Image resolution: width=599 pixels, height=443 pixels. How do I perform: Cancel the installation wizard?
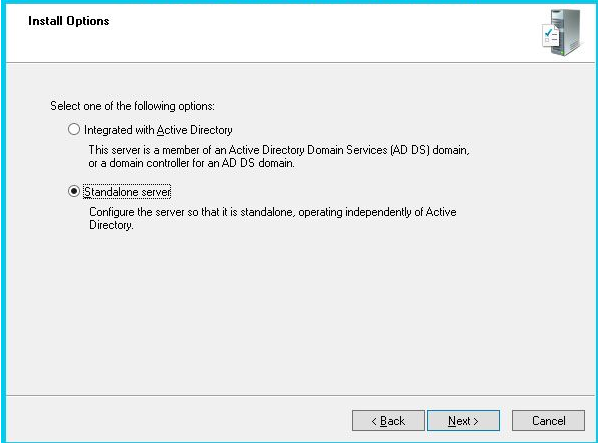coord(548,420)
